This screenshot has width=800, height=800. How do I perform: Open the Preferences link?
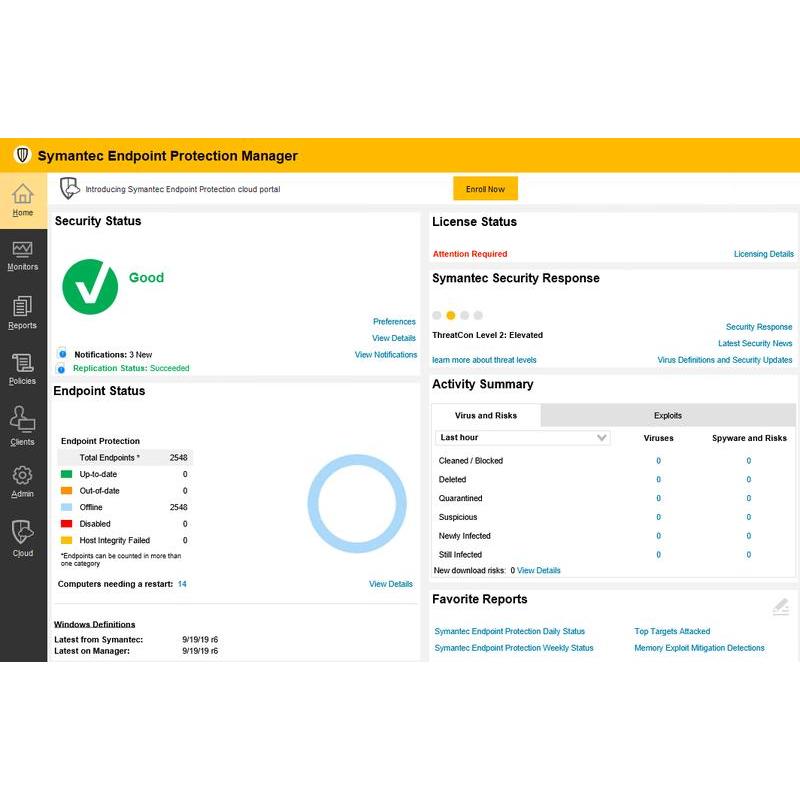[x=394, y=321]
